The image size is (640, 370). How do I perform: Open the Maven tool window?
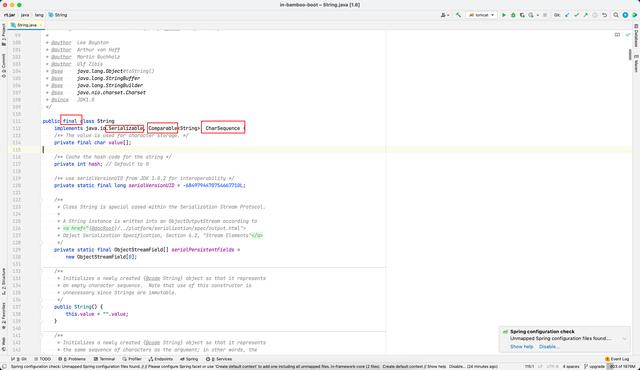point(636,64)
